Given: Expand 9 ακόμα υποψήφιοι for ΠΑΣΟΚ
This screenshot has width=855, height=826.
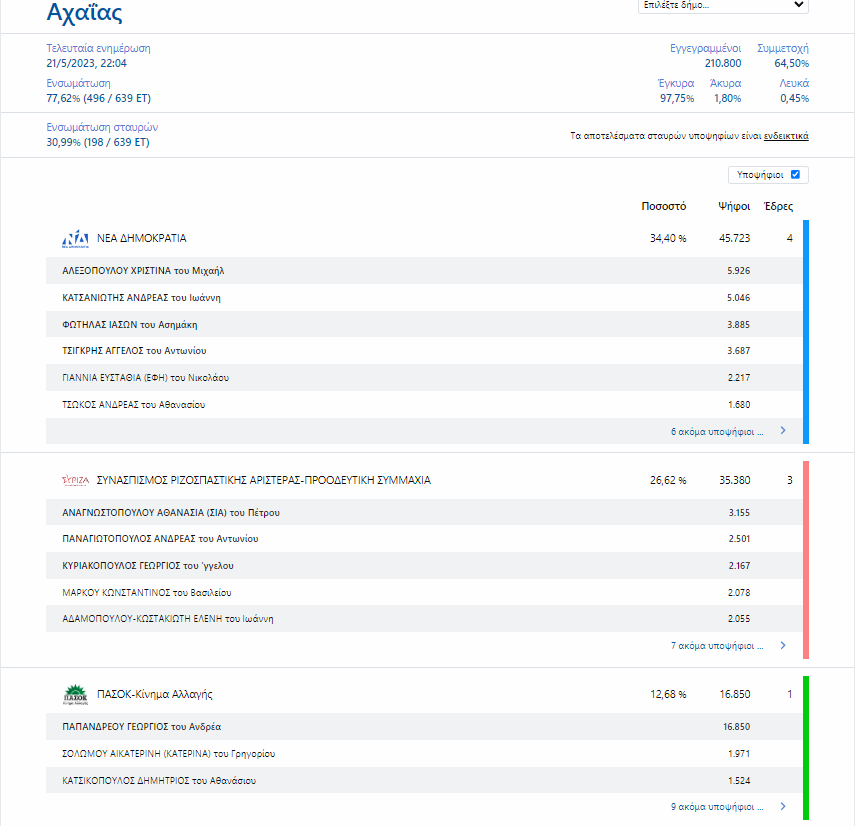Looking at the screenshot, I should pos(716,806).
